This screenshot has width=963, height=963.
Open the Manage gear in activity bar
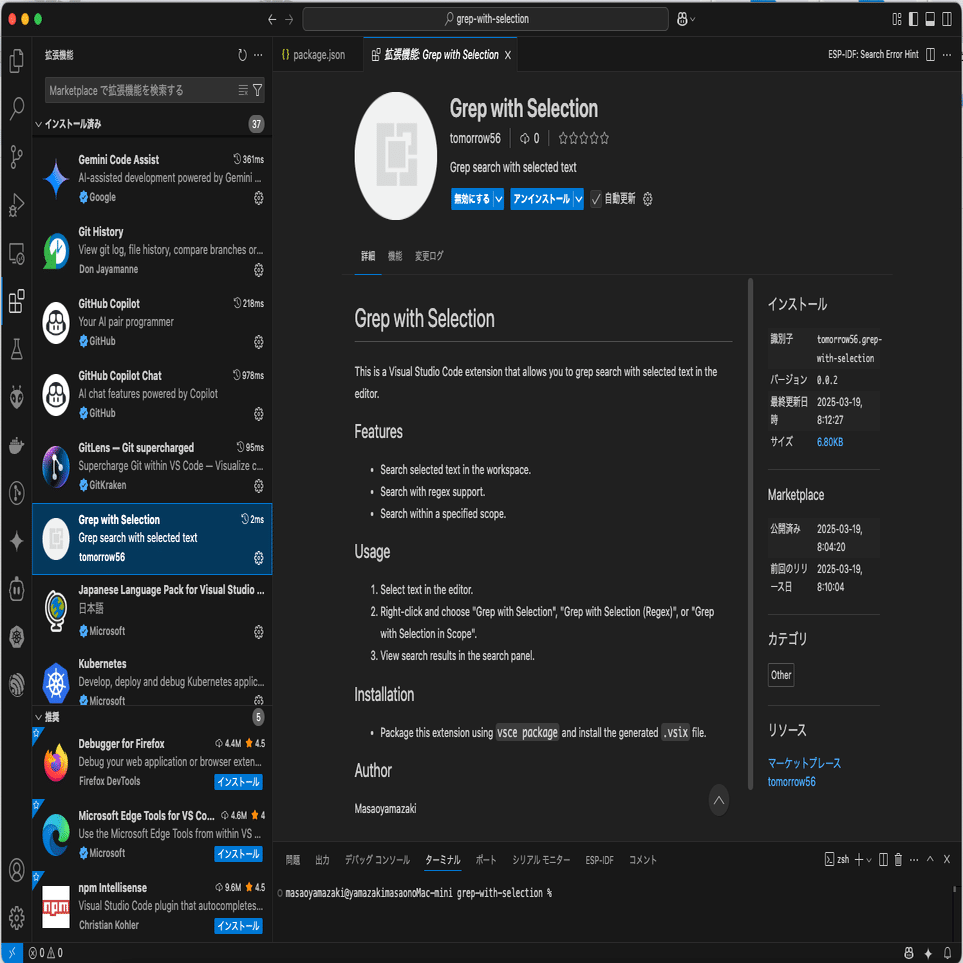[17, 918]
